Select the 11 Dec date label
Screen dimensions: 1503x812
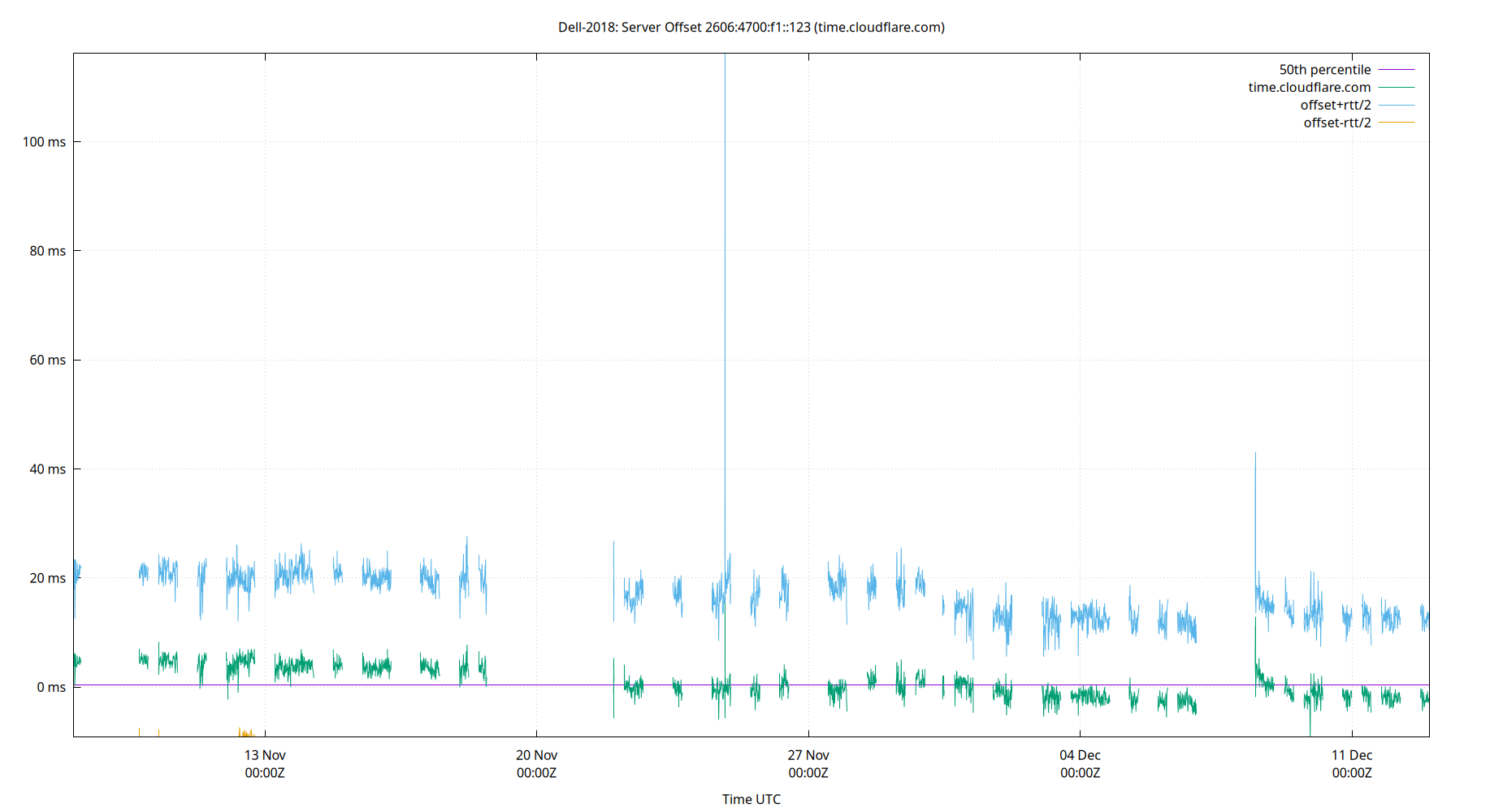coord(1353,754)
